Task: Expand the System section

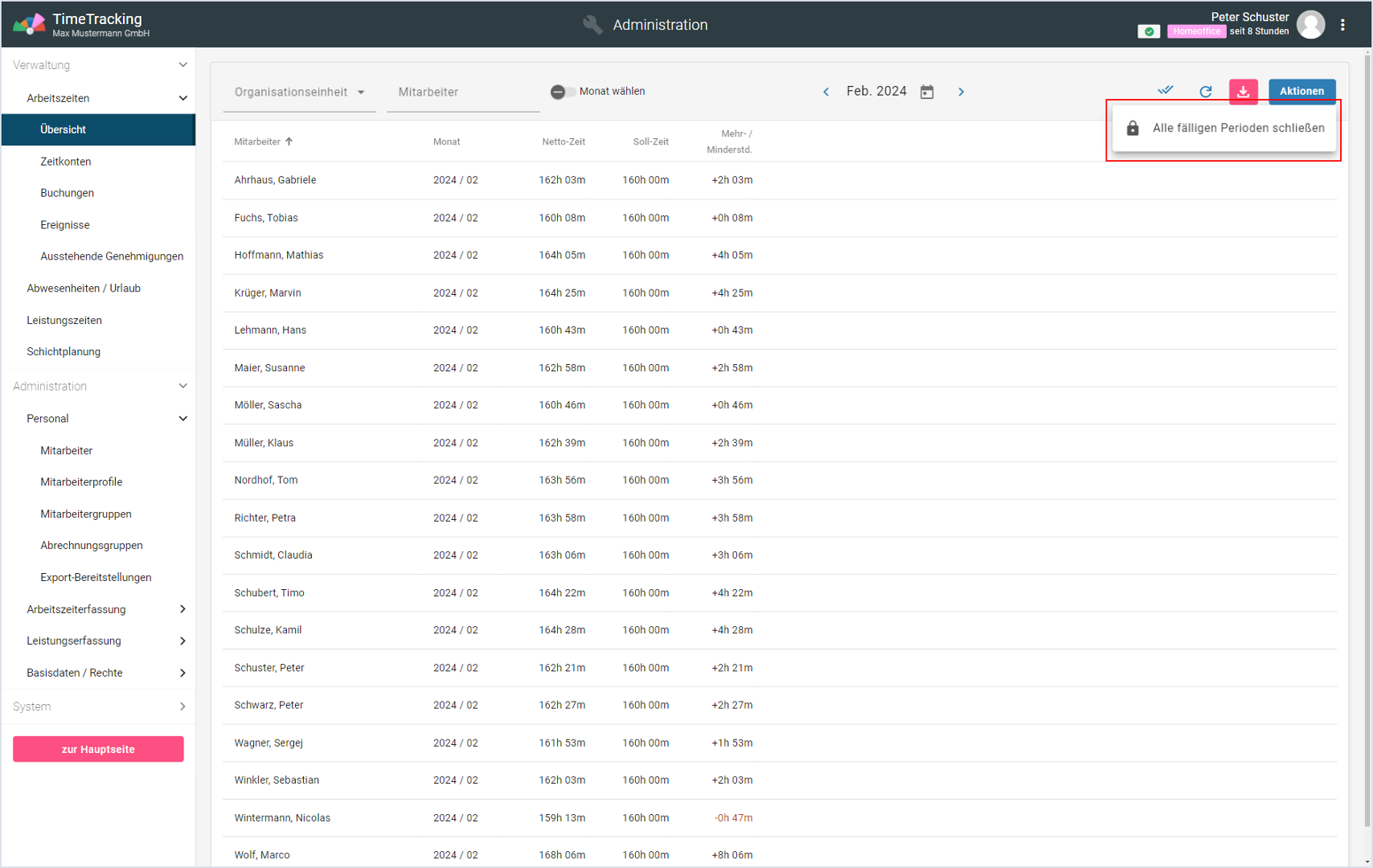Action: 182,706
